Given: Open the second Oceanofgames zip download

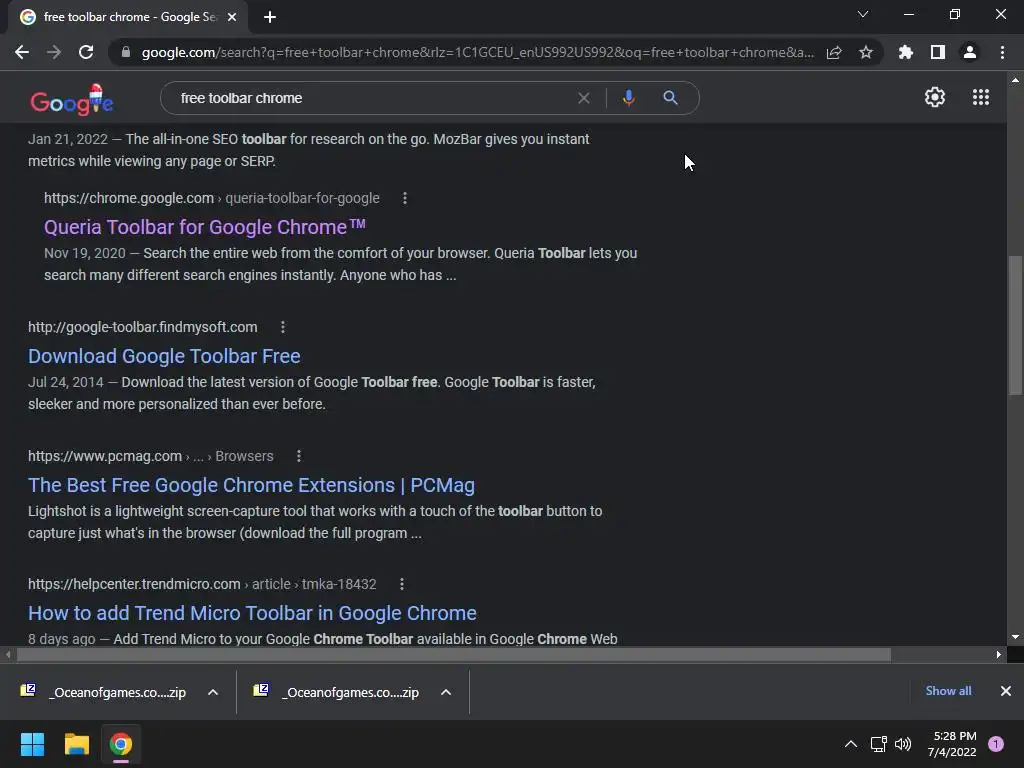Looking at the screenshot, I should pyautogui.click(x=338, y=692).
